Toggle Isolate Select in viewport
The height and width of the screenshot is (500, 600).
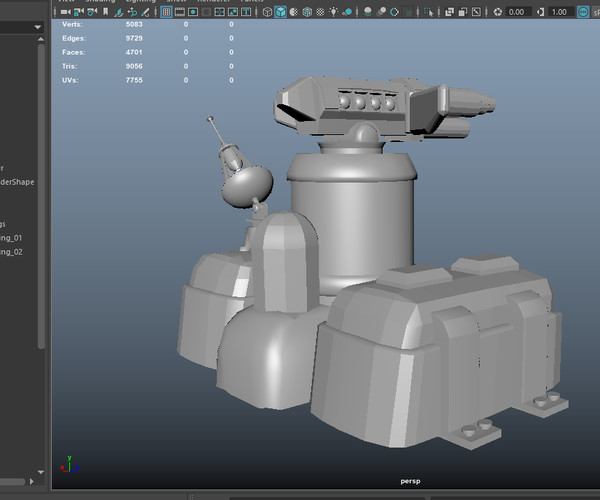pos(429,12)
